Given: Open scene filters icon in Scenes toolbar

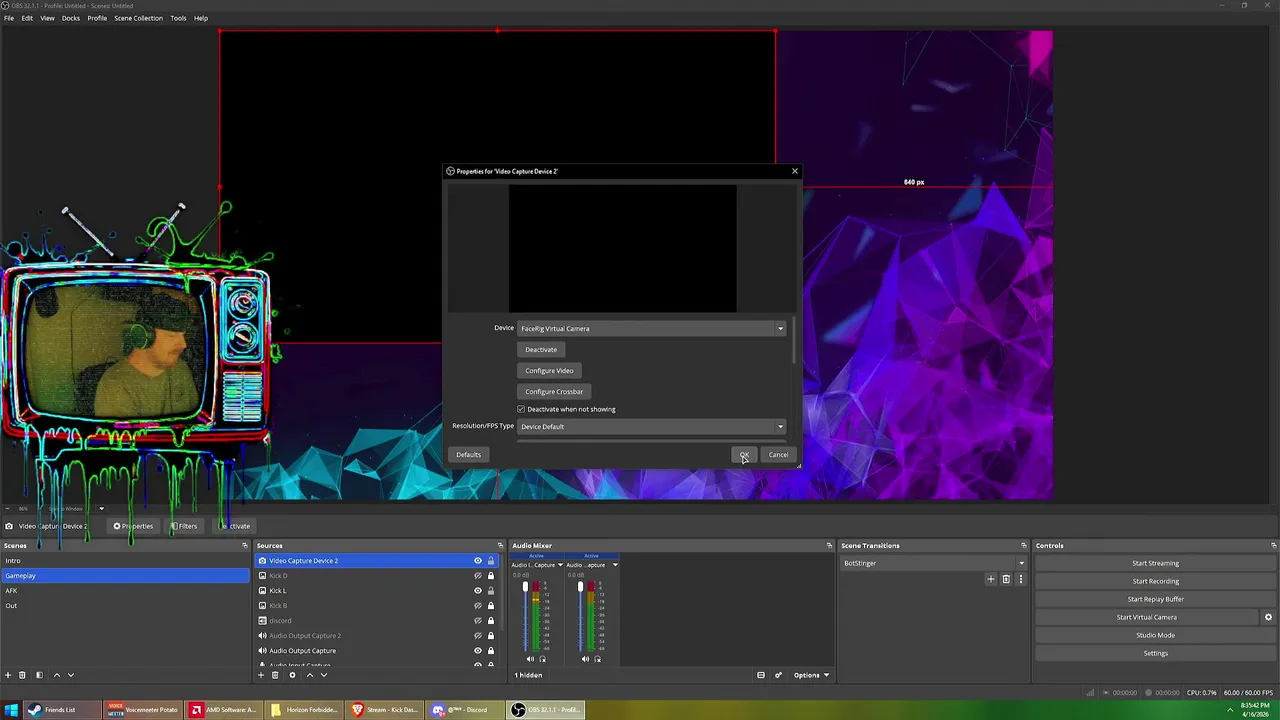Looking at the screenshot, I should point(39,675).
